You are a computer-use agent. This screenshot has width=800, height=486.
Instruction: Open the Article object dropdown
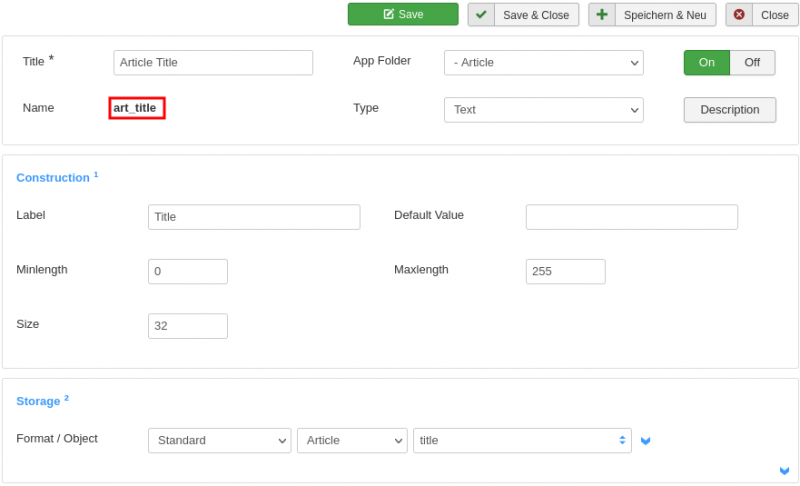pyautogui.click(x=352, y=441)
